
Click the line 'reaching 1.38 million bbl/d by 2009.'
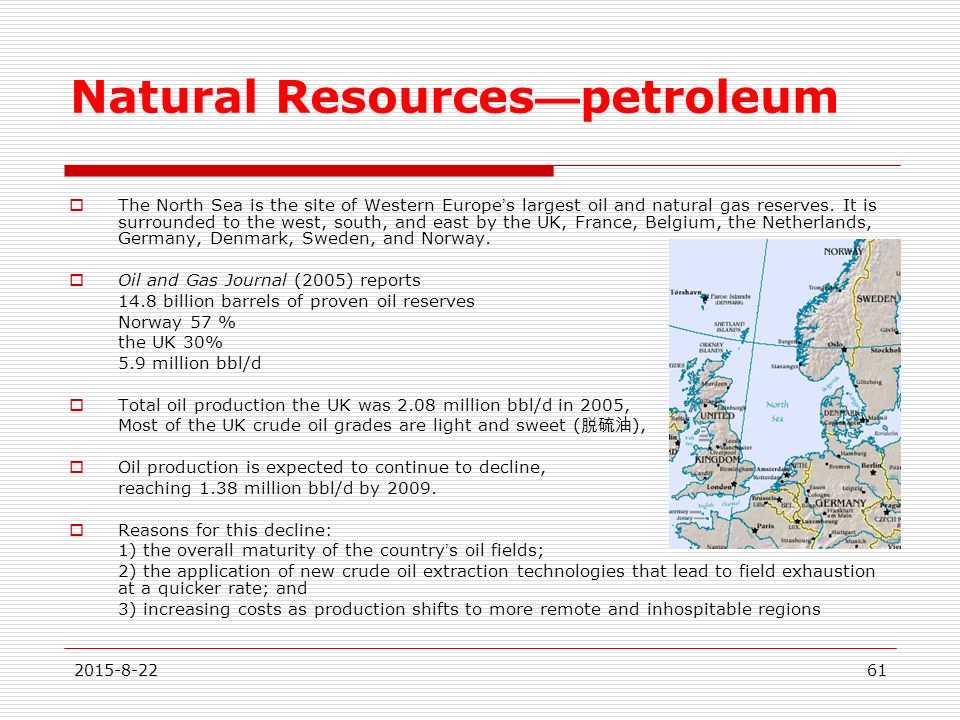[277, 488]
